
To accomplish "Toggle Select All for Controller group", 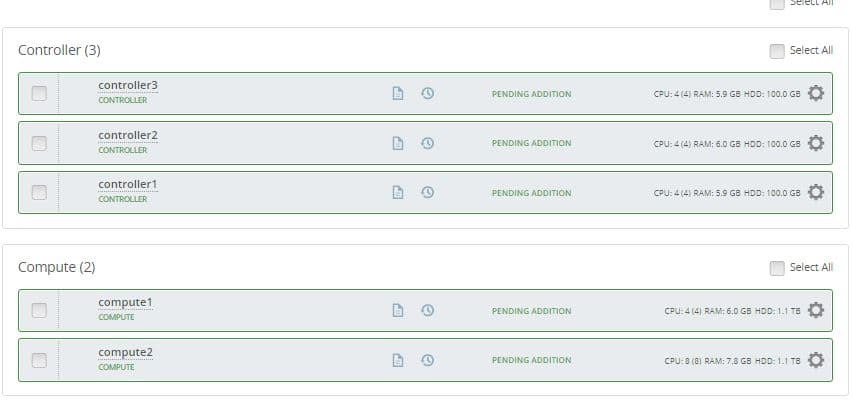I will tap(777, 50).
